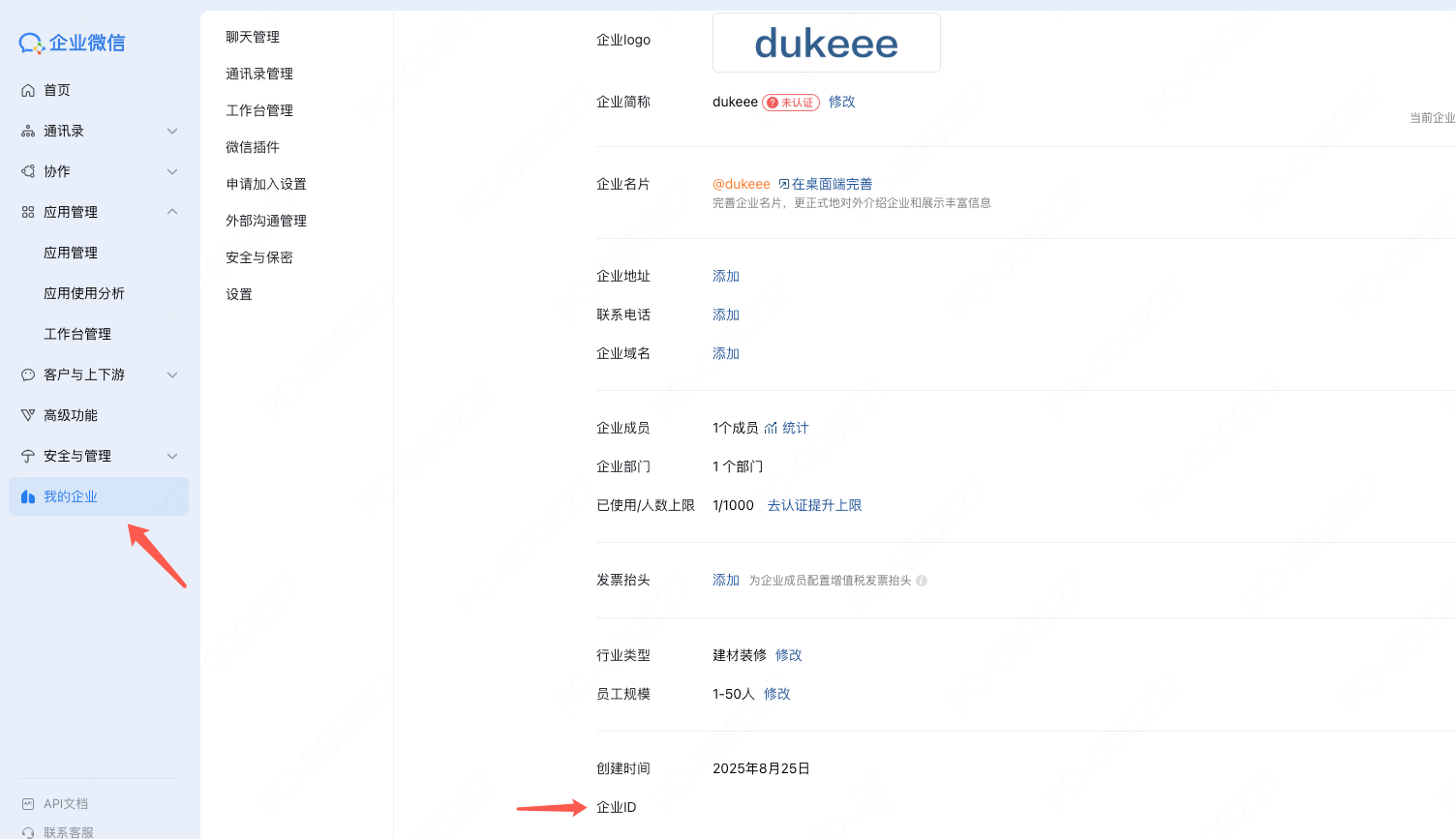The height and width of the screenshot is (839, 1456).
Task: Click the 高级功能 icon
Action: coord(28,415)
